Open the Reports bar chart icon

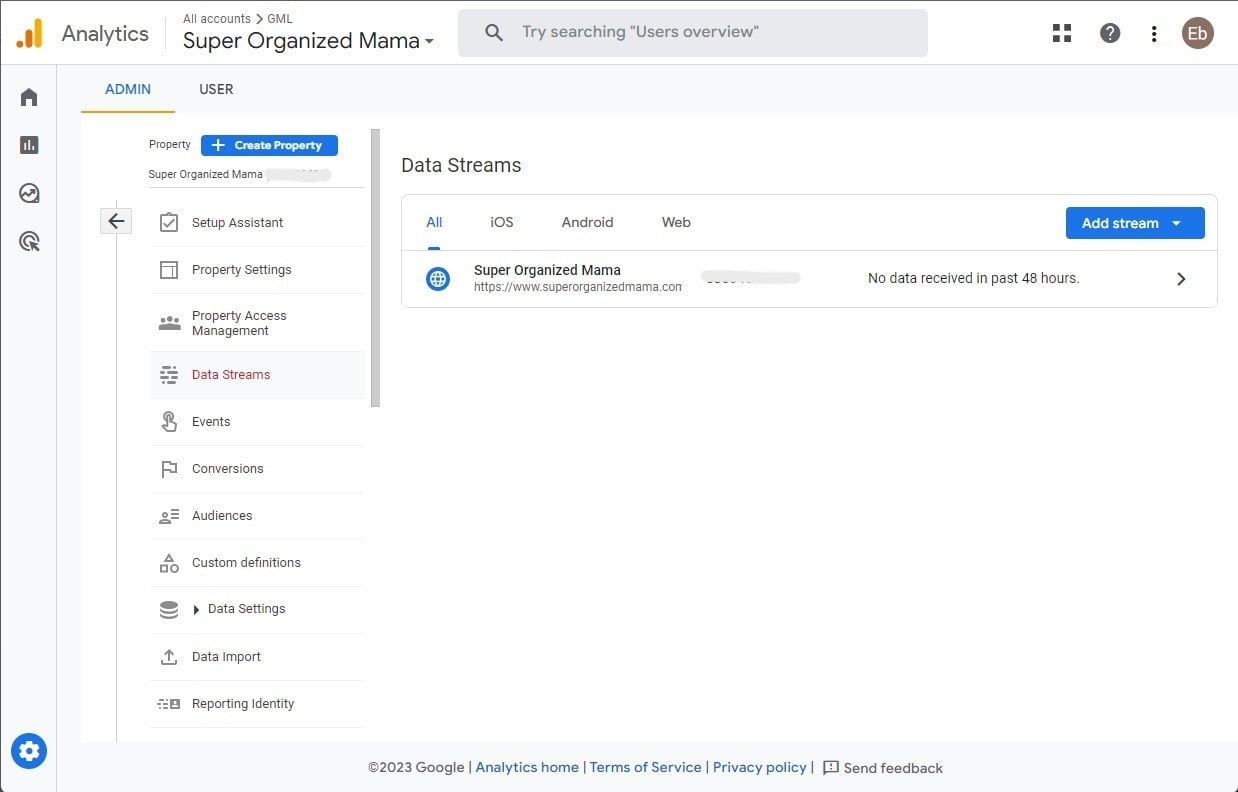(x=29, y=145)
